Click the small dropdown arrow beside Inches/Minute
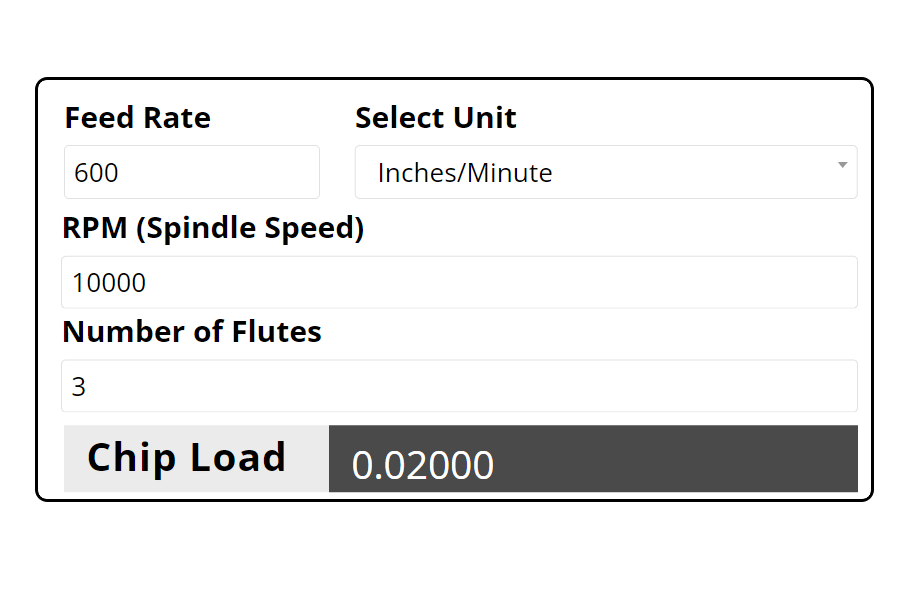Image resolution: width=914 pixels, height=590 pixels. point(842,165)
